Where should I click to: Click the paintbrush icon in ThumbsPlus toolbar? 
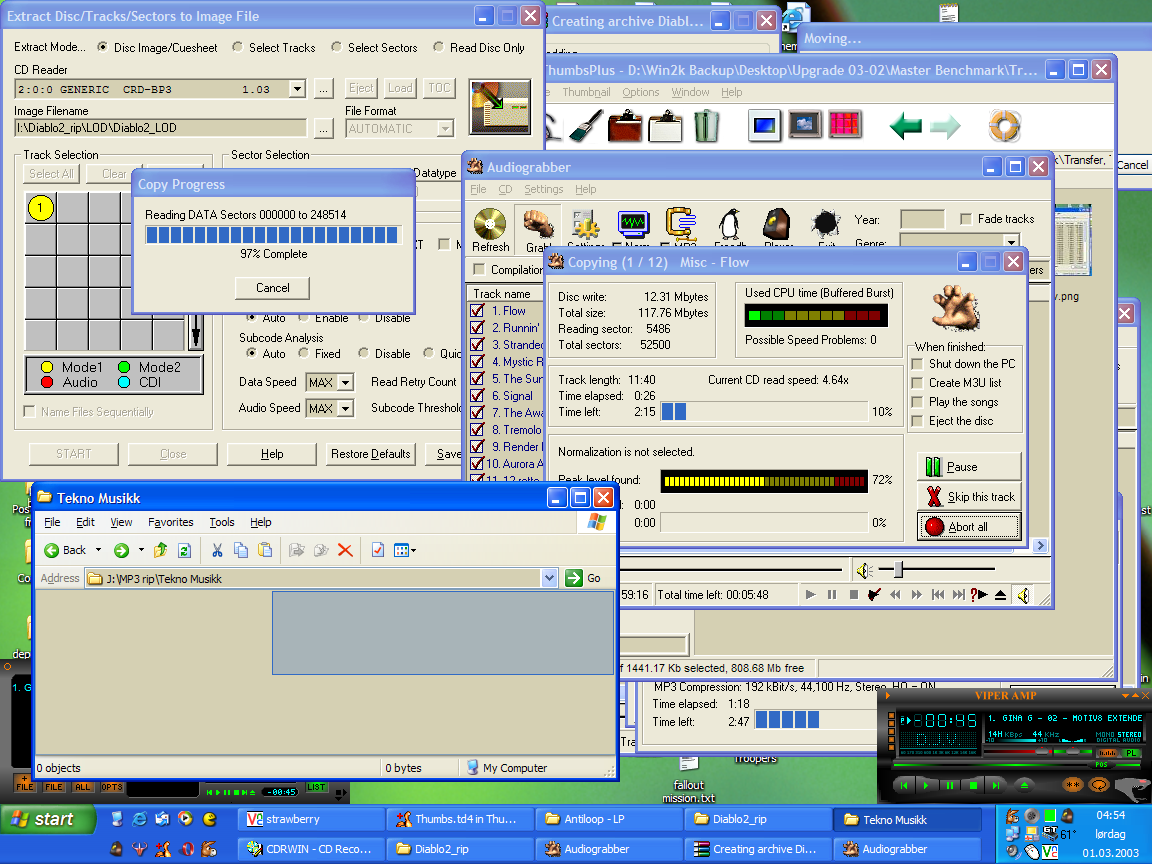pyautogui.click(x=586, y=126)
